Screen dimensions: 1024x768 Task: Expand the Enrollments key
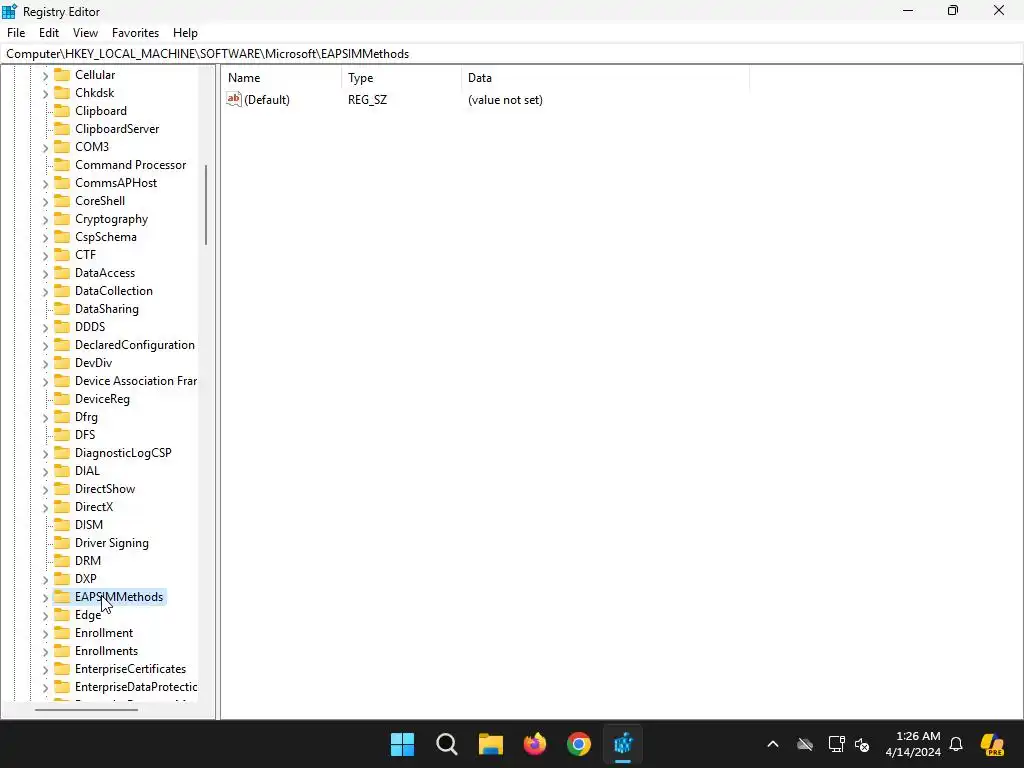tap(45, 652)
